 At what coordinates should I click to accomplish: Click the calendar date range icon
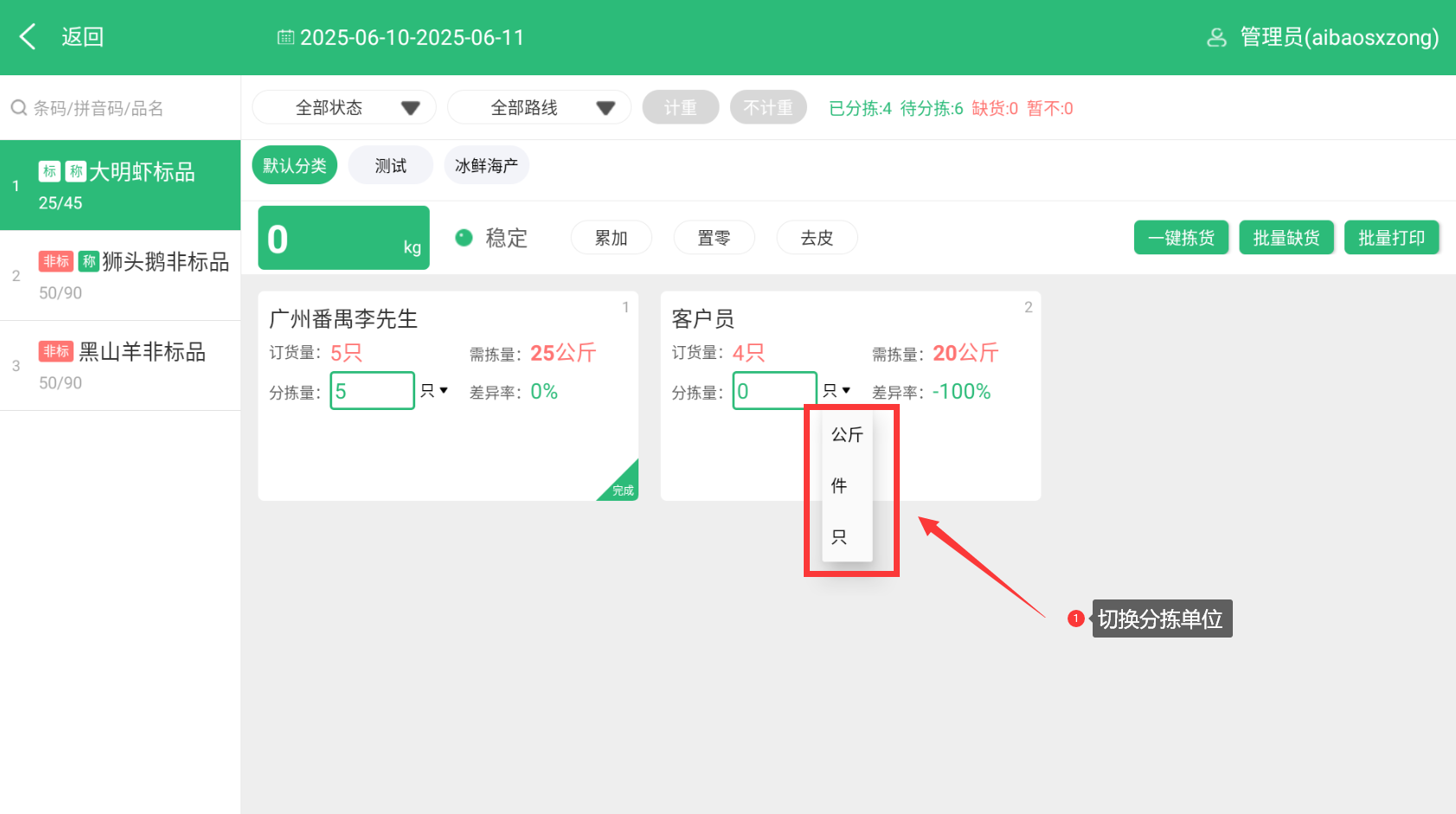point(285,37)
